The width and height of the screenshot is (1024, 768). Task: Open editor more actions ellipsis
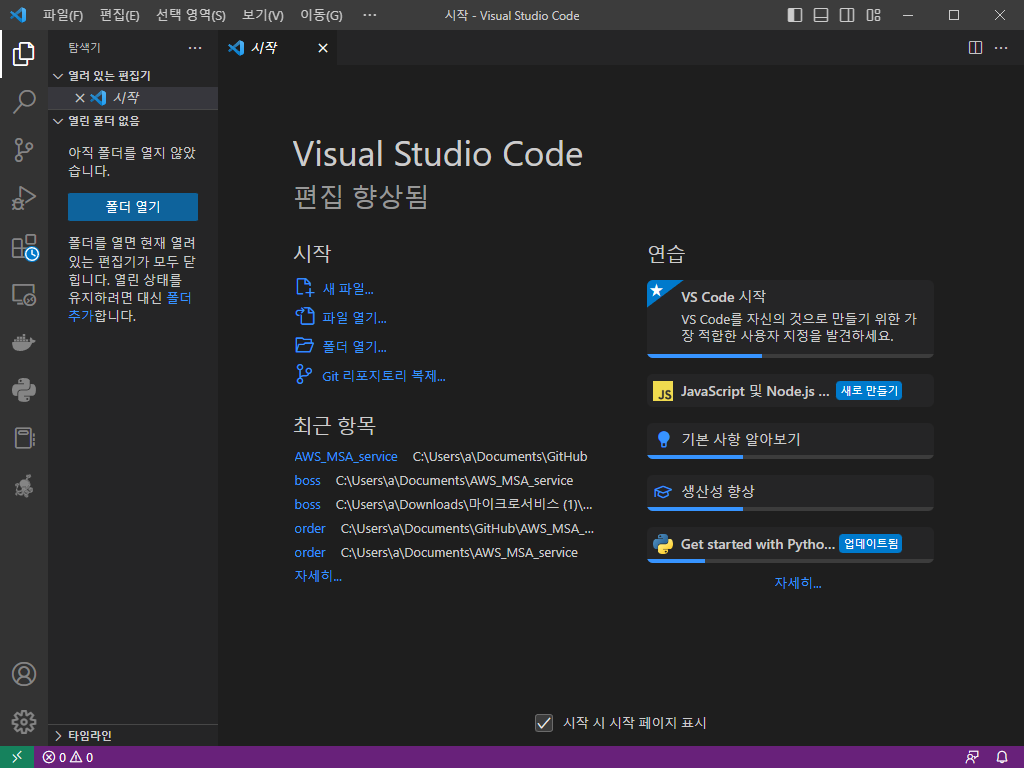pyautogui.click(x=1001, y=48)
